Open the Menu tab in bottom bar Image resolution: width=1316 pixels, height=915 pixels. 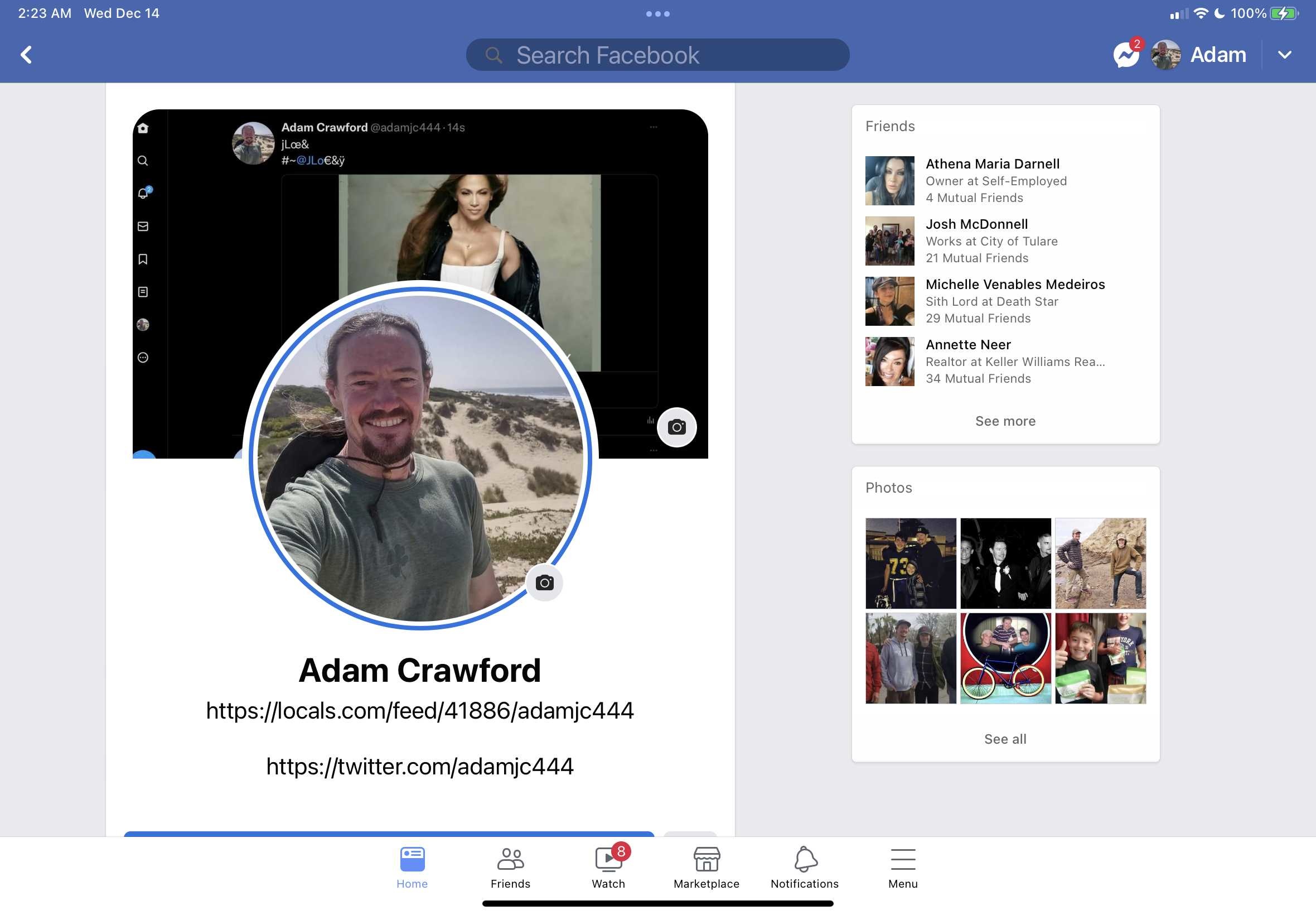(903, 867)
